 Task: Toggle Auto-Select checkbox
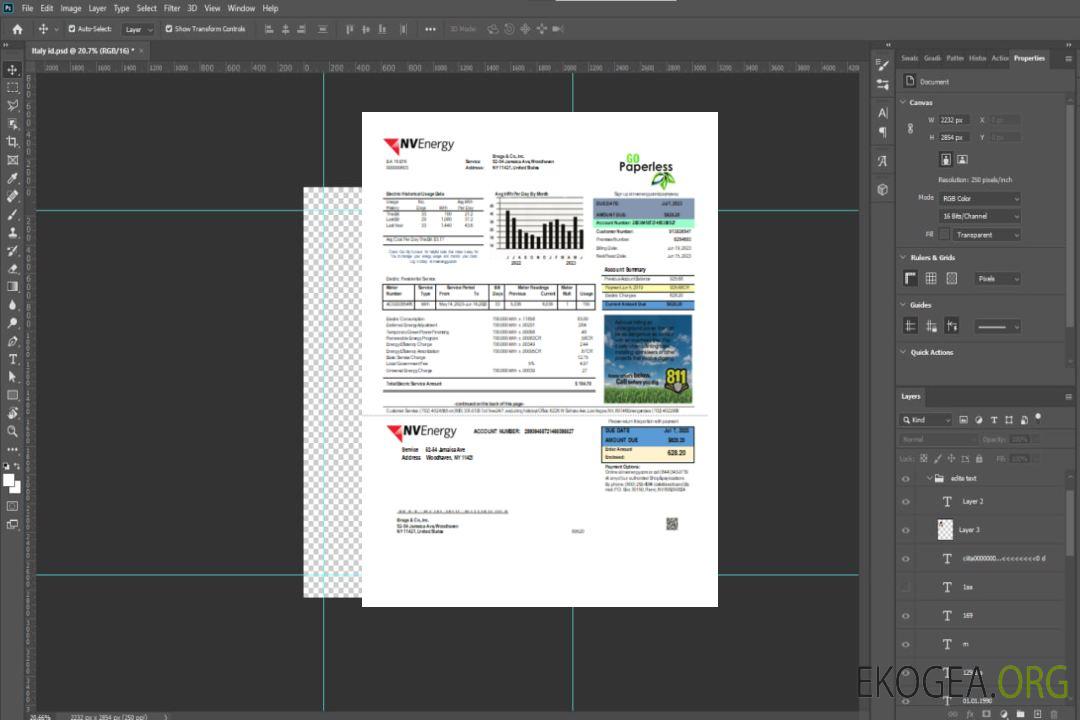coord(72,29)
